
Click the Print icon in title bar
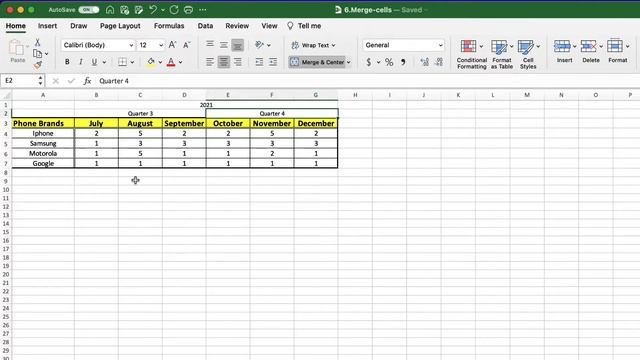click(188, 10)
